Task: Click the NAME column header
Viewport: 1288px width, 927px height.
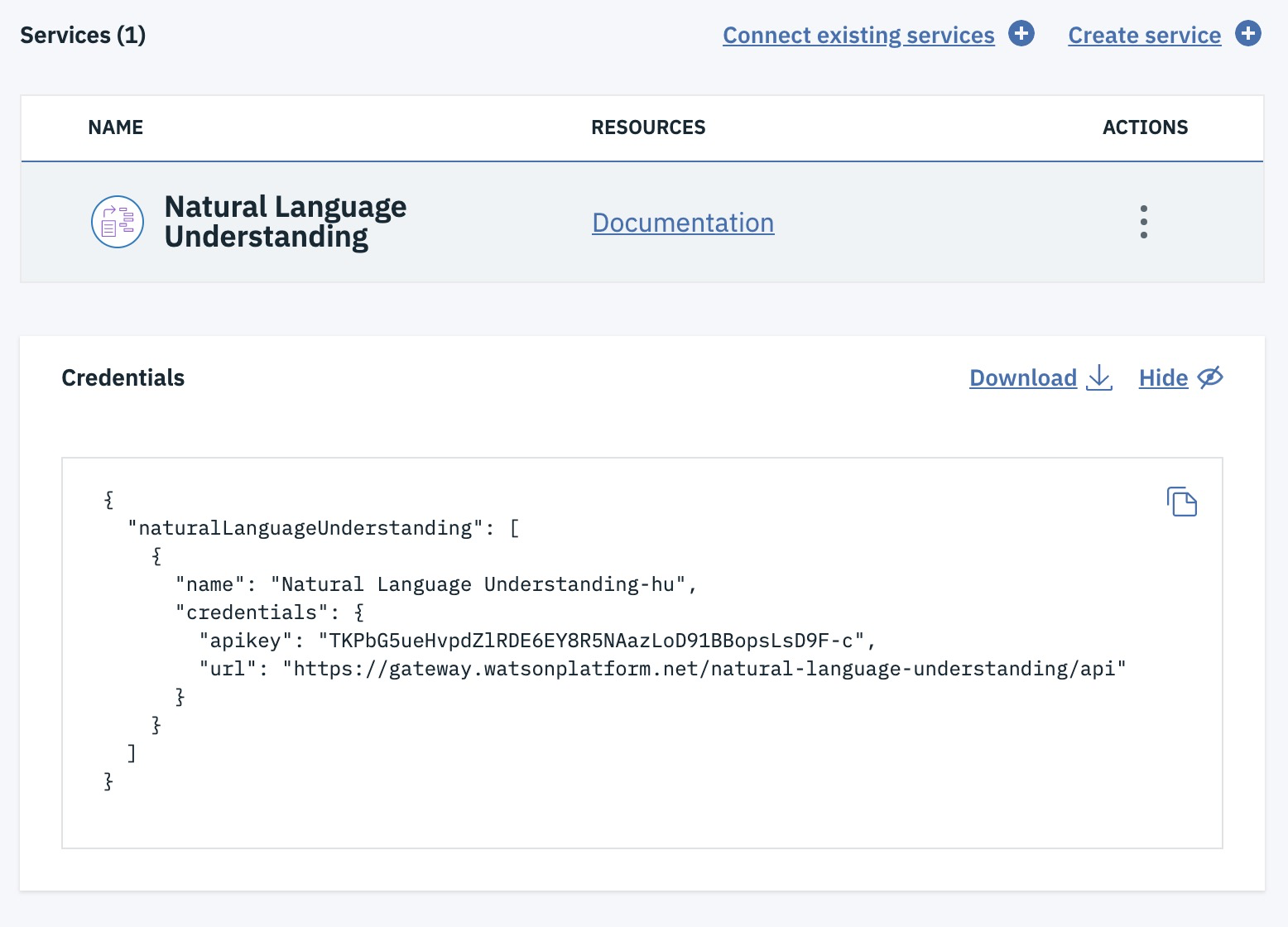Action: (x=116, y=127)
